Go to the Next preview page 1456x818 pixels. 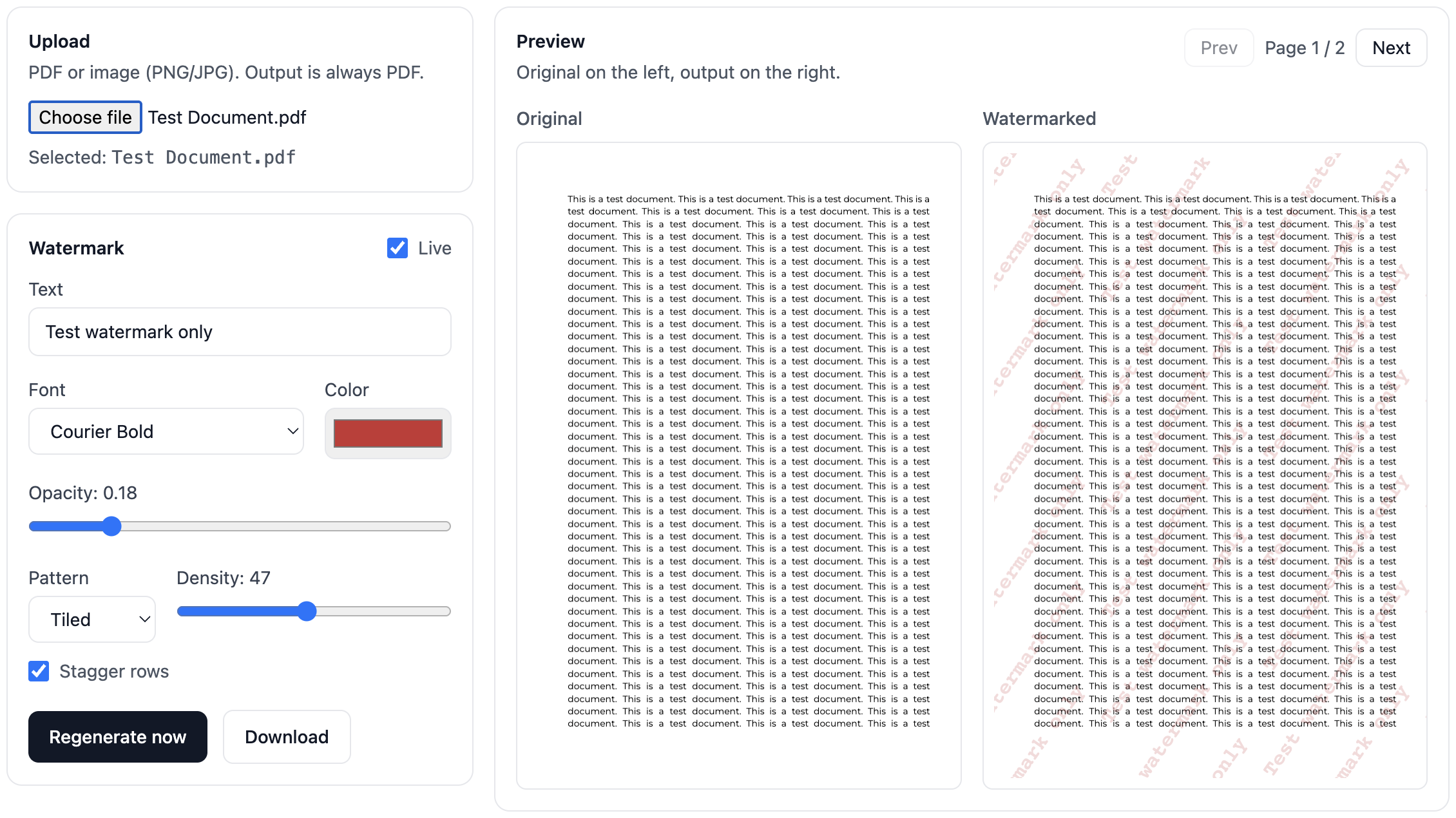[x=1391, y=48]
